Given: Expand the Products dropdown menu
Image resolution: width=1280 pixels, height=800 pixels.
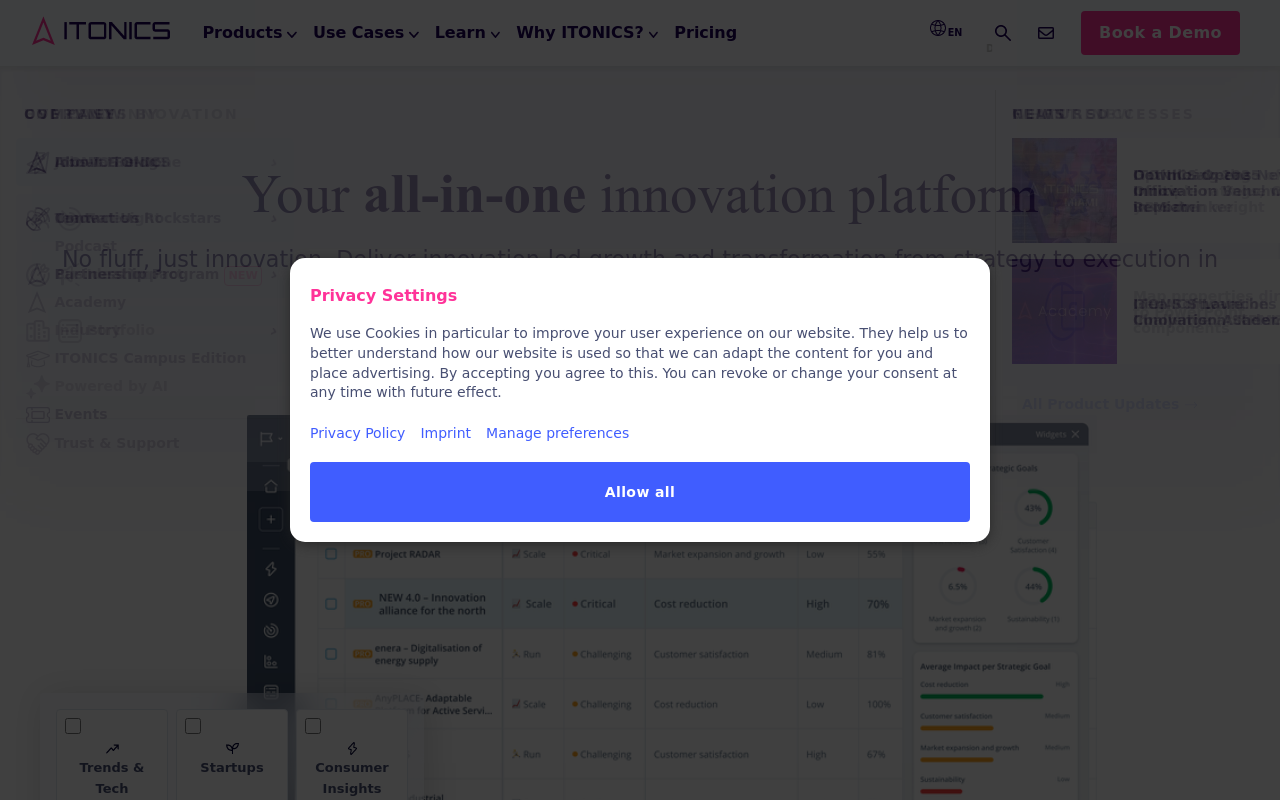Looking at the screenshot, I should click(x=250, y=33).
